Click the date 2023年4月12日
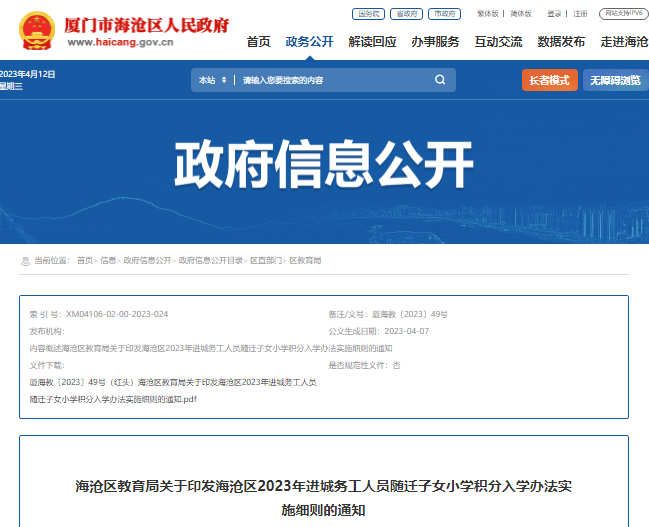The width and height of the screenshot is (649, 527). coord(28,74)
